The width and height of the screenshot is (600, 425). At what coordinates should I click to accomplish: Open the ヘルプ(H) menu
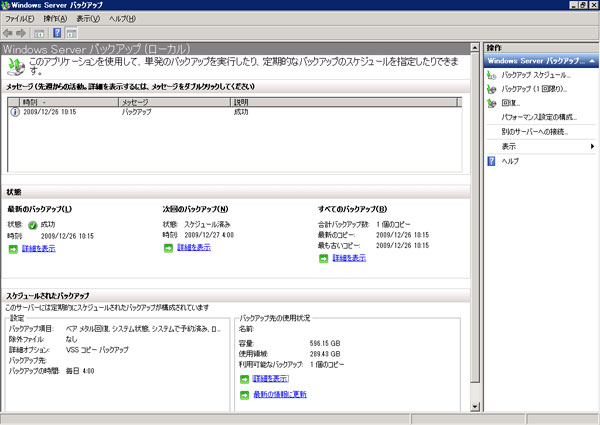[x=122, y=19]
